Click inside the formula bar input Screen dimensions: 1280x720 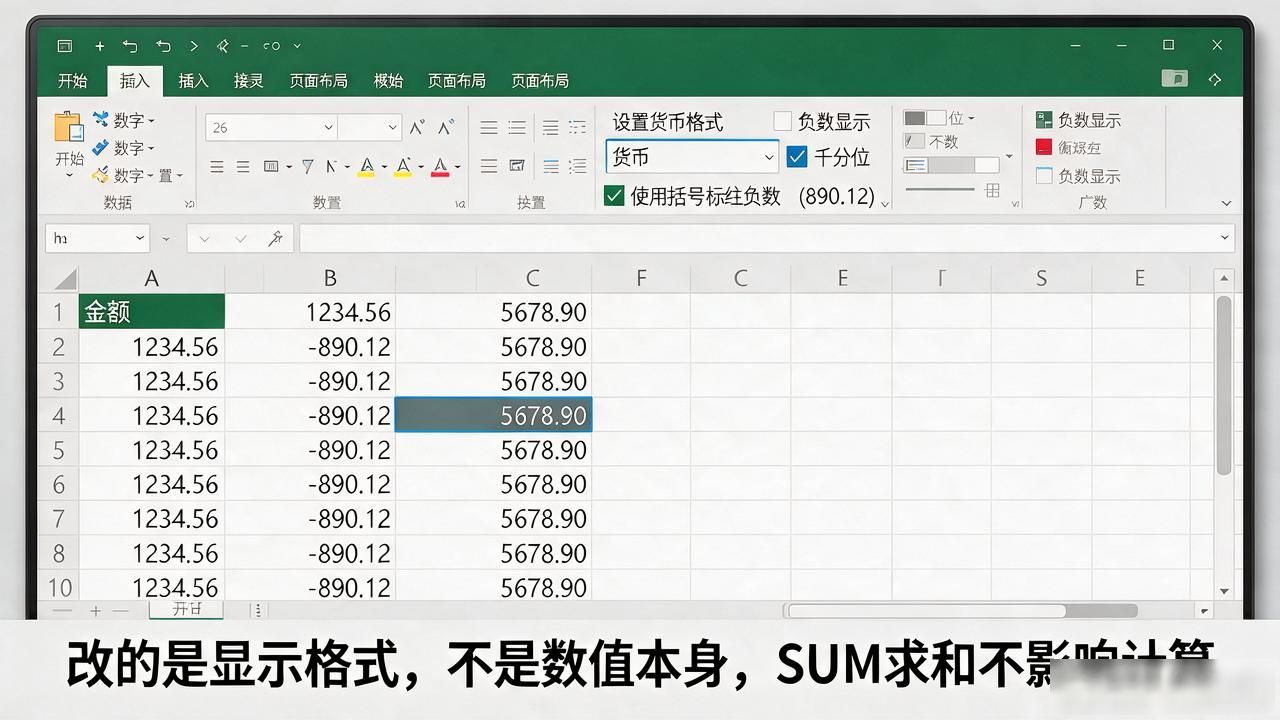click(x=767, y=238)
